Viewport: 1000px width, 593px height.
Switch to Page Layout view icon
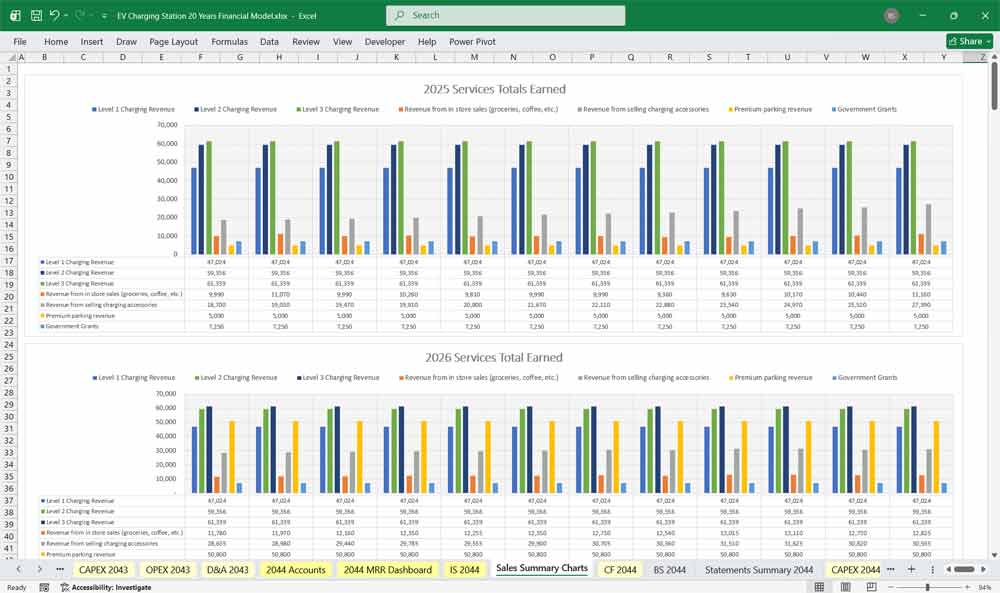(x=845, y=586)
